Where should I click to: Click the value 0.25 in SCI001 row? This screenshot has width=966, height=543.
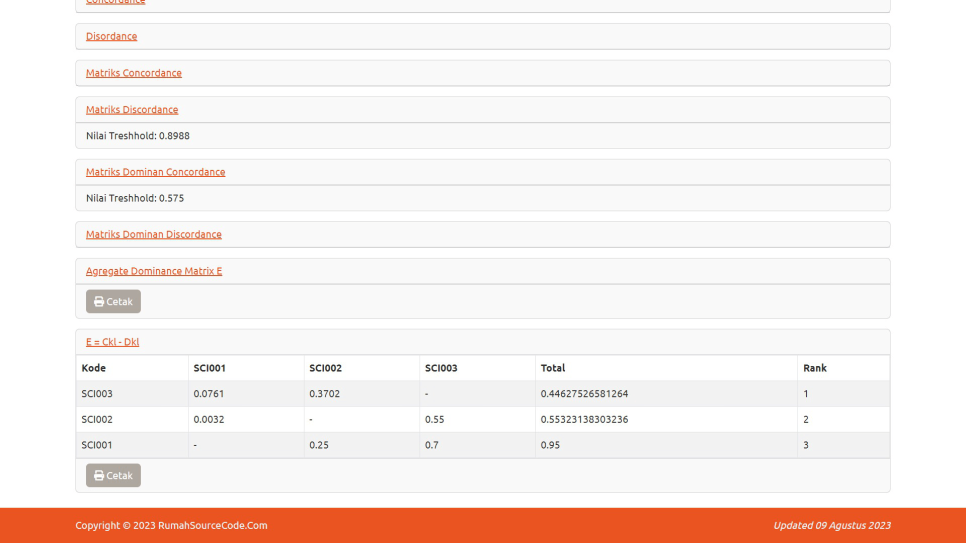point(319,445)
